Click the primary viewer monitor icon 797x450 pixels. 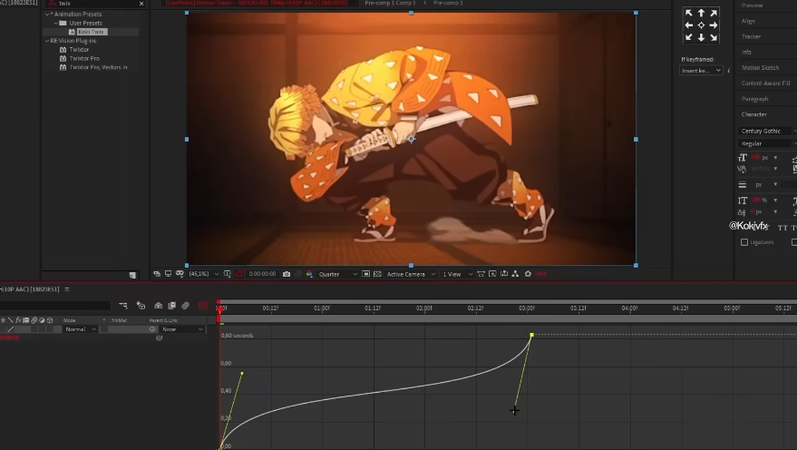(168, 274)
